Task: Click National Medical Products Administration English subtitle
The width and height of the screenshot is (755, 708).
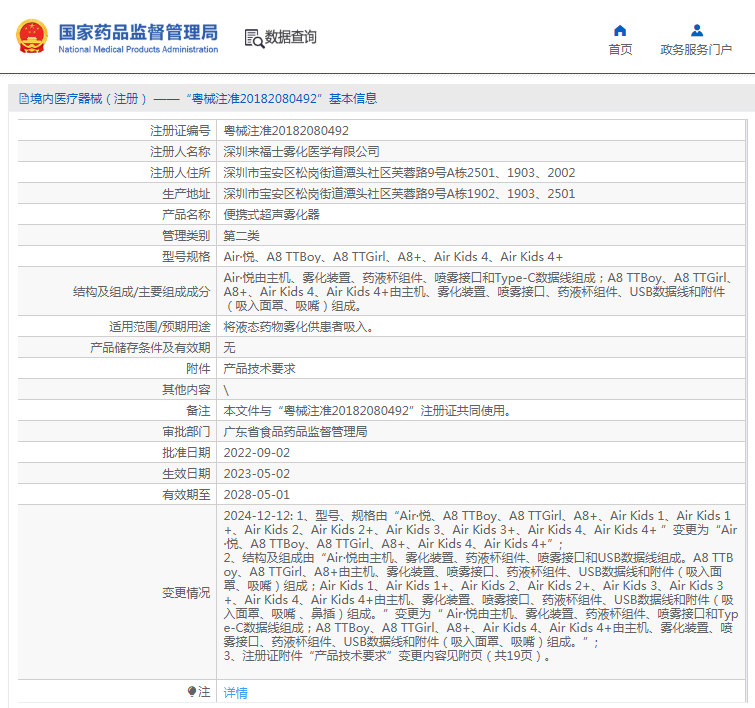Action: point(138,49)
